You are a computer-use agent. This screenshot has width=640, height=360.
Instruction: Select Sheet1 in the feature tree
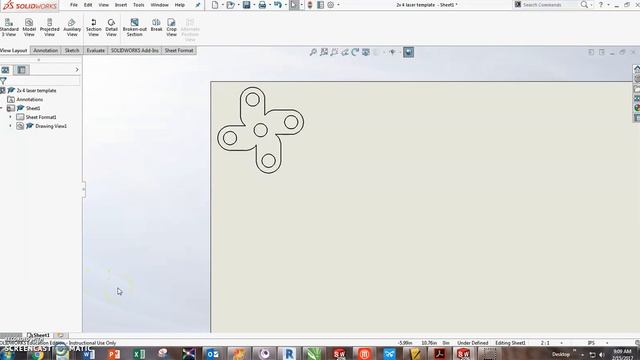(x=33, y=108)
